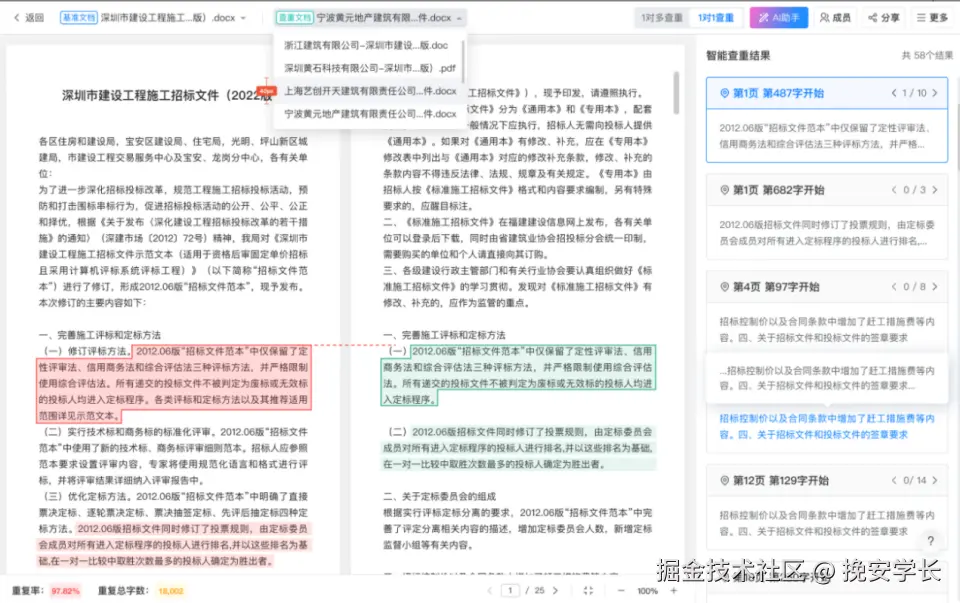Image resolution: width=960 pixels, height=603 pixels.
Task: Click the 分享 share button
Action: point(883,18)
